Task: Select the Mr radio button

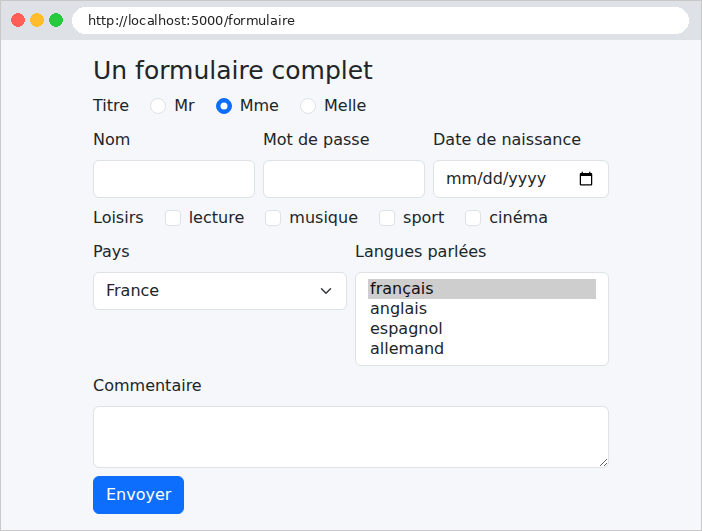Action: point(158,106)
